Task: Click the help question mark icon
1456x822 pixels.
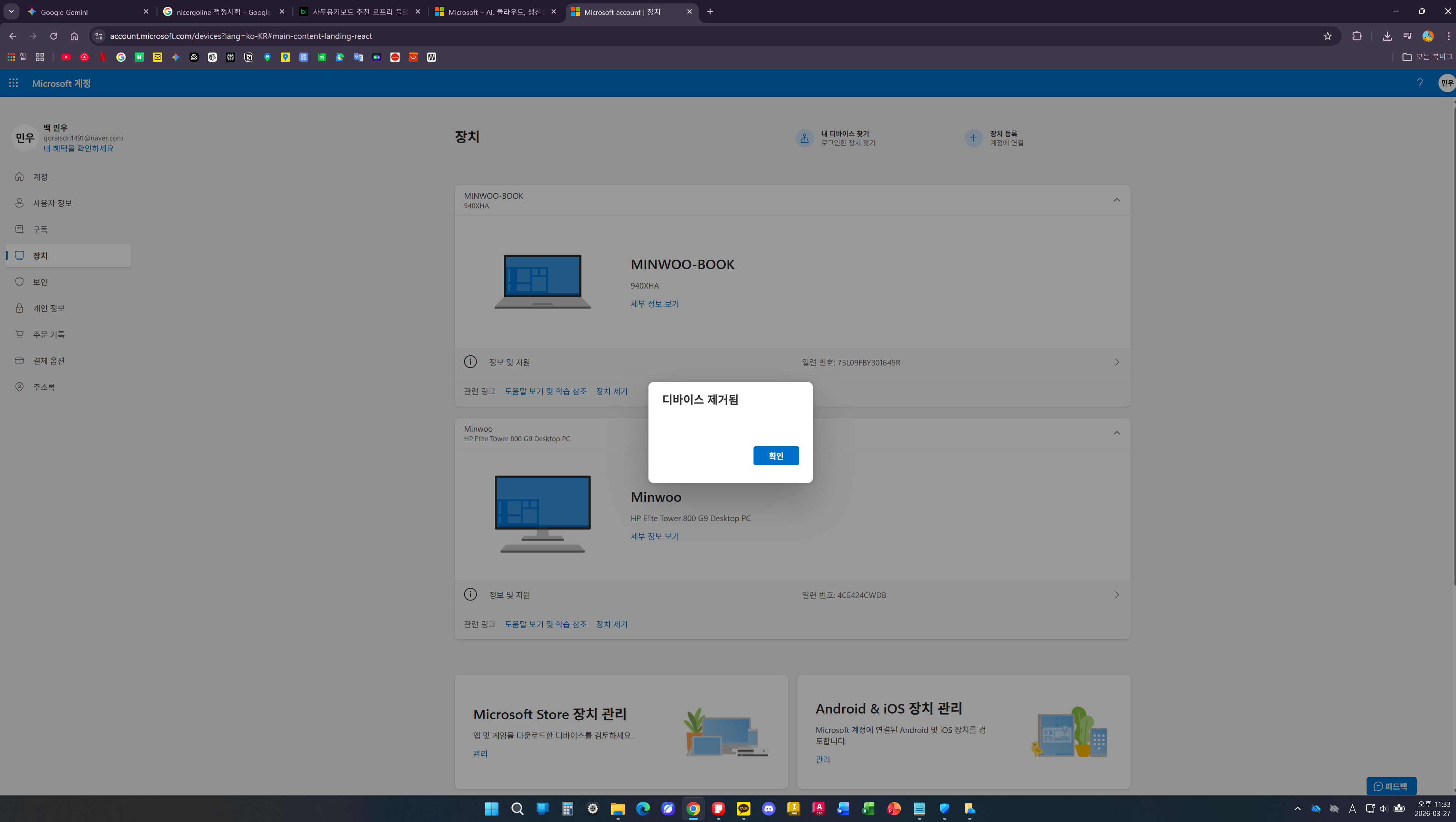Action: point(1419,83)
